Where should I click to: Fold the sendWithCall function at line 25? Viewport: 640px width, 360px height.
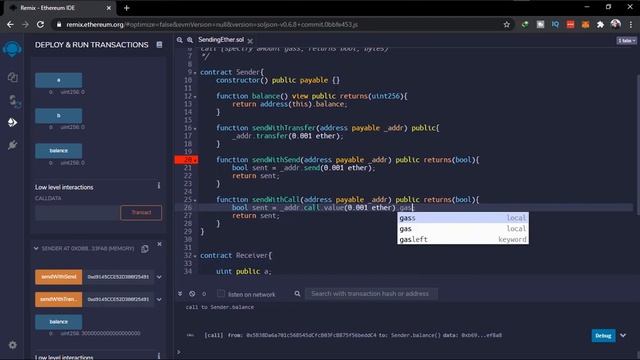195,200
